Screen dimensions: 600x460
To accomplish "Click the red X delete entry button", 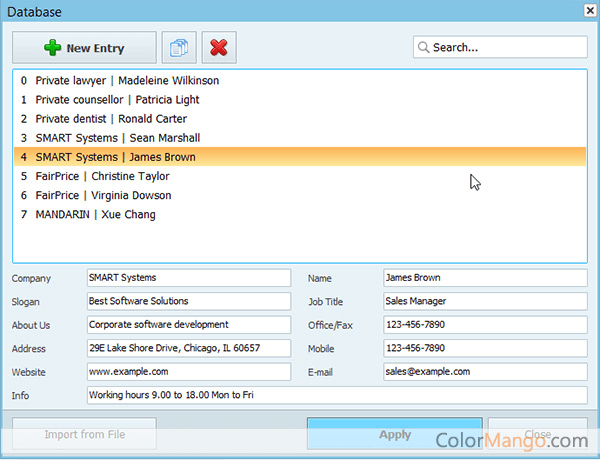I will pos(219,48).
